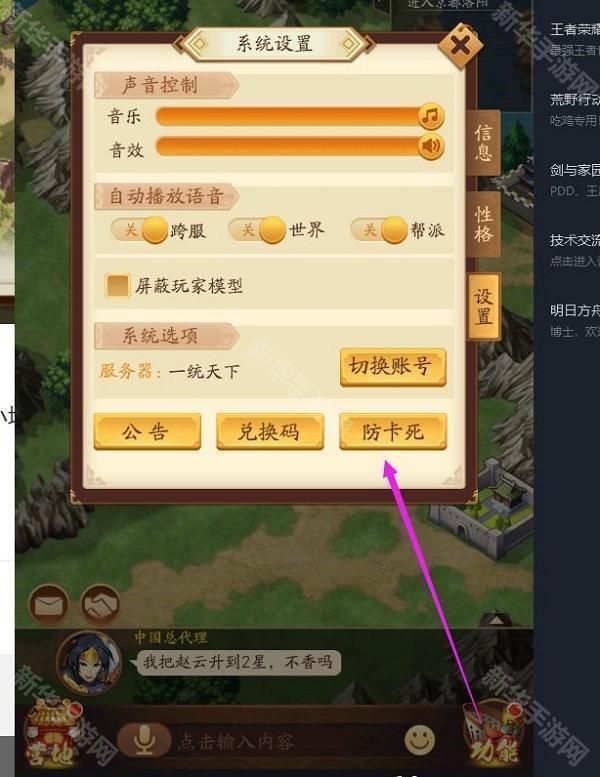Click the sound effects speaker knob
This screenshot has height=777, width=600.
click(x=431, y=147)
